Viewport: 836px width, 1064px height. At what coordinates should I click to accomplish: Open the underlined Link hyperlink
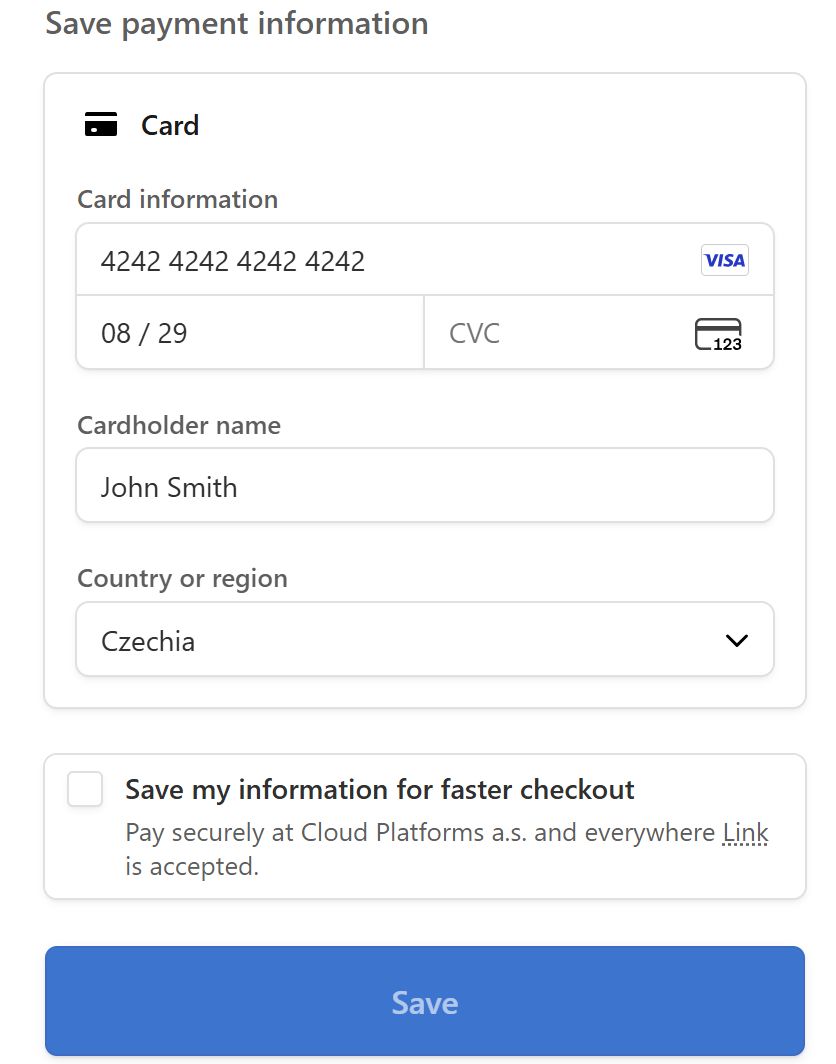tap(745, 832)
